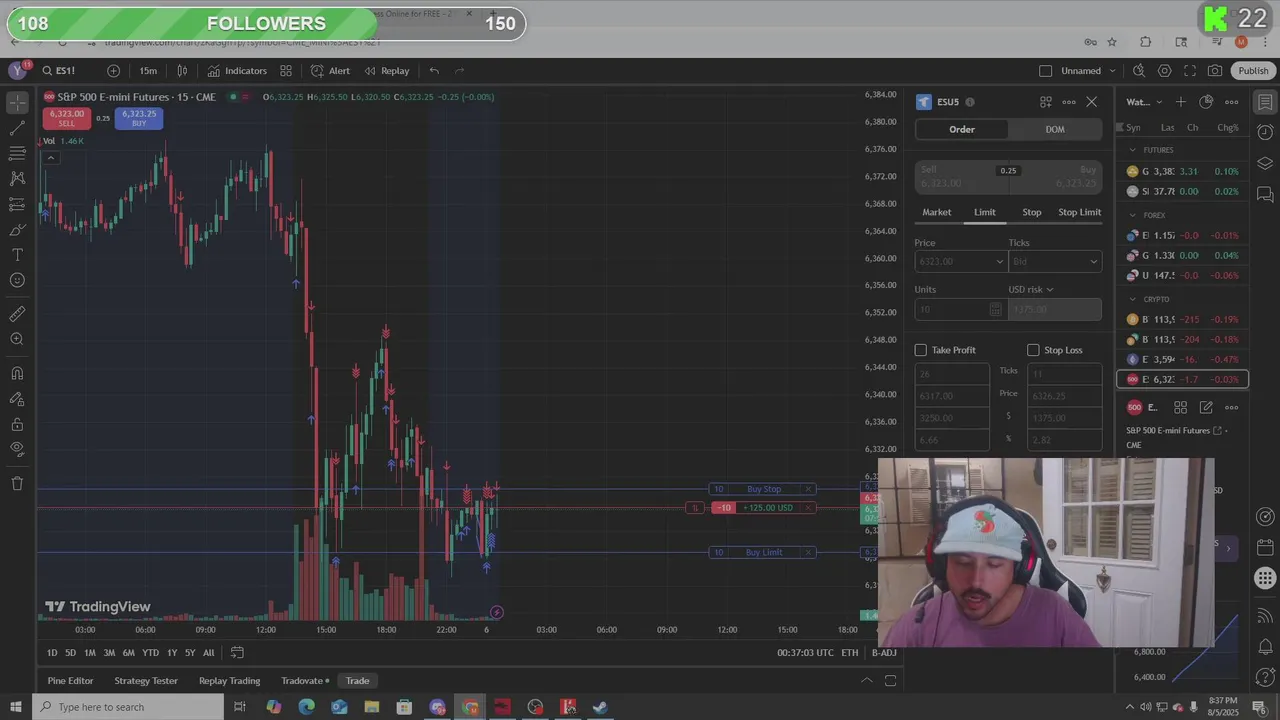Start bar Replay mode
Screen dimensions: 1280x720
387,71
